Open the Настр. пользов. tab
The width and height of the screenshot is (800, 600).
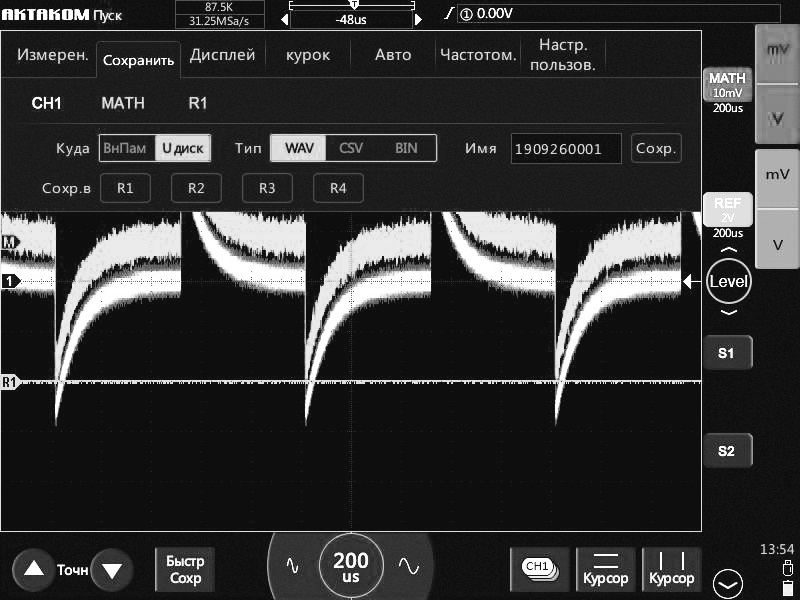pyautogui.click(x=563, y=54)
